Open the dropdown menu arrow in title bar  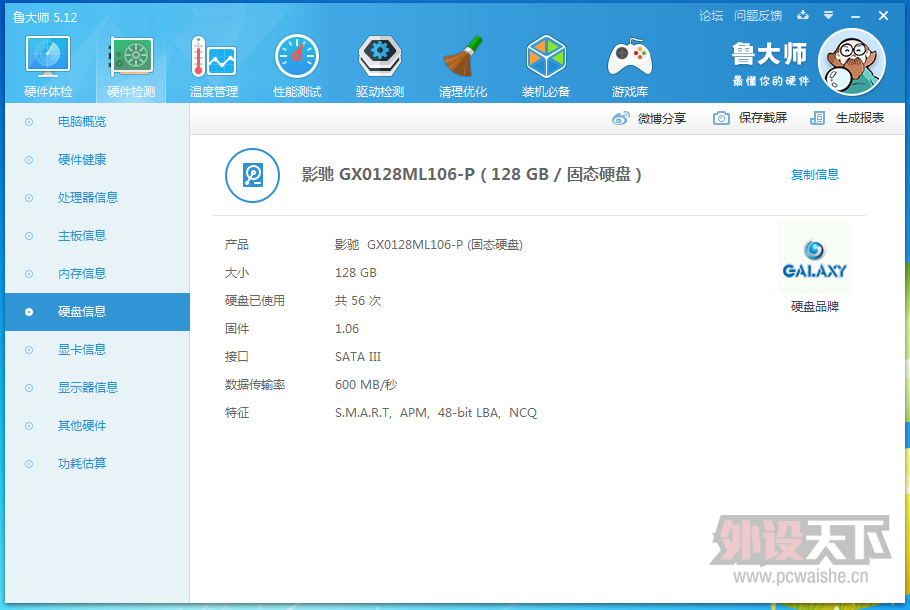828,15
